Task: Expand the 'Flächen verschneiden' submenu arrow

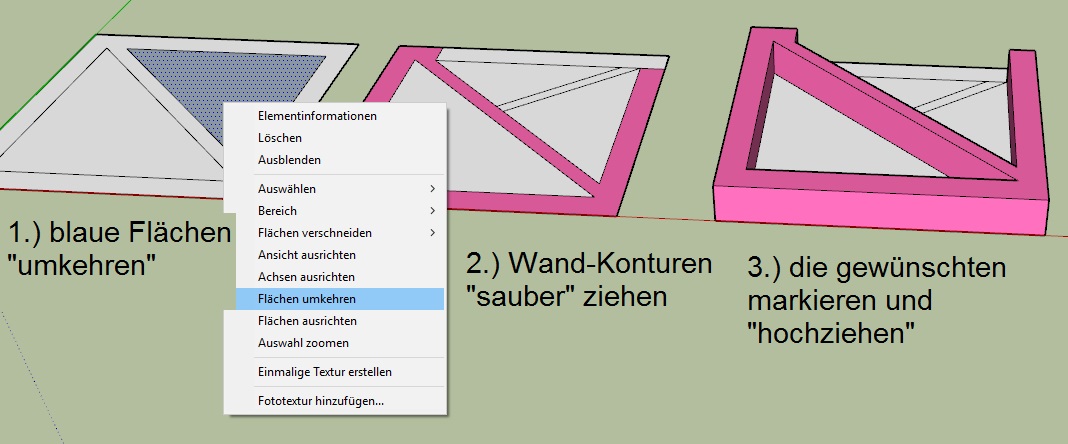Action: (432, 233)
